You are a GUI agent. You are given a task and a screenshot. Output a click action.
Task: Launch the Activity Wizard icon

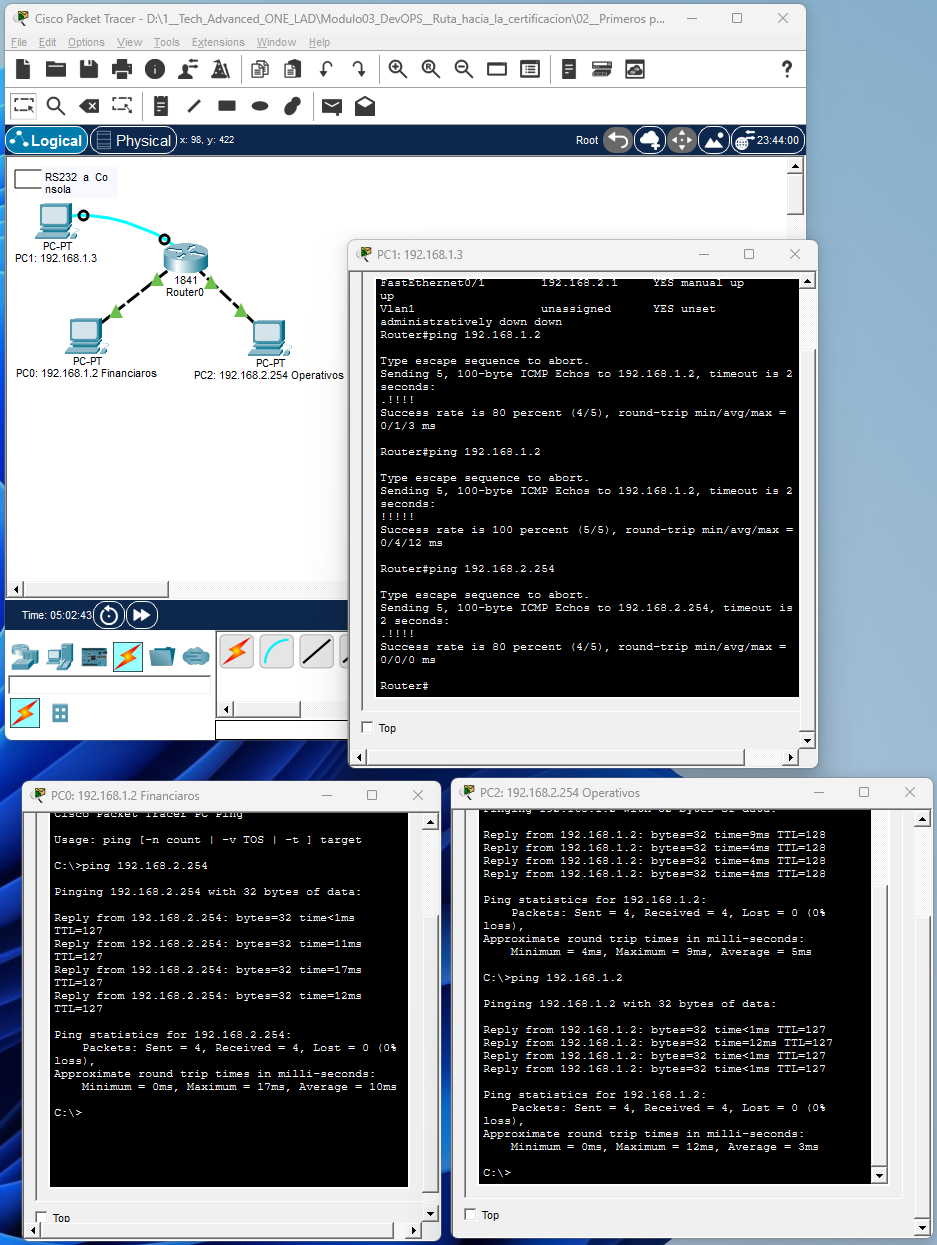187,69
